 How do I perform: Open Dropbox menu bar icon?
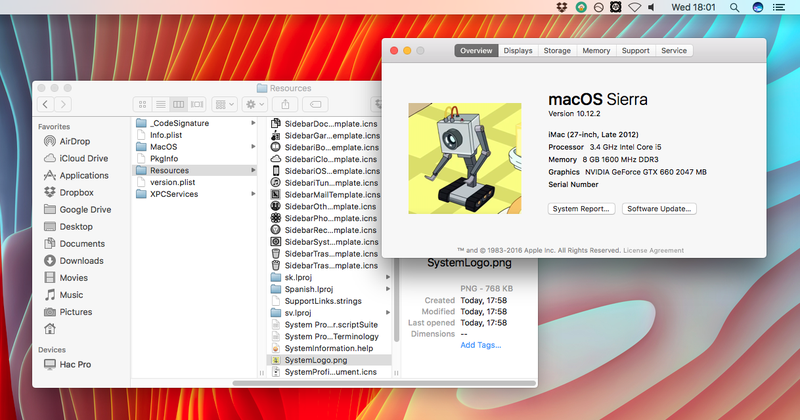point(562,7)
